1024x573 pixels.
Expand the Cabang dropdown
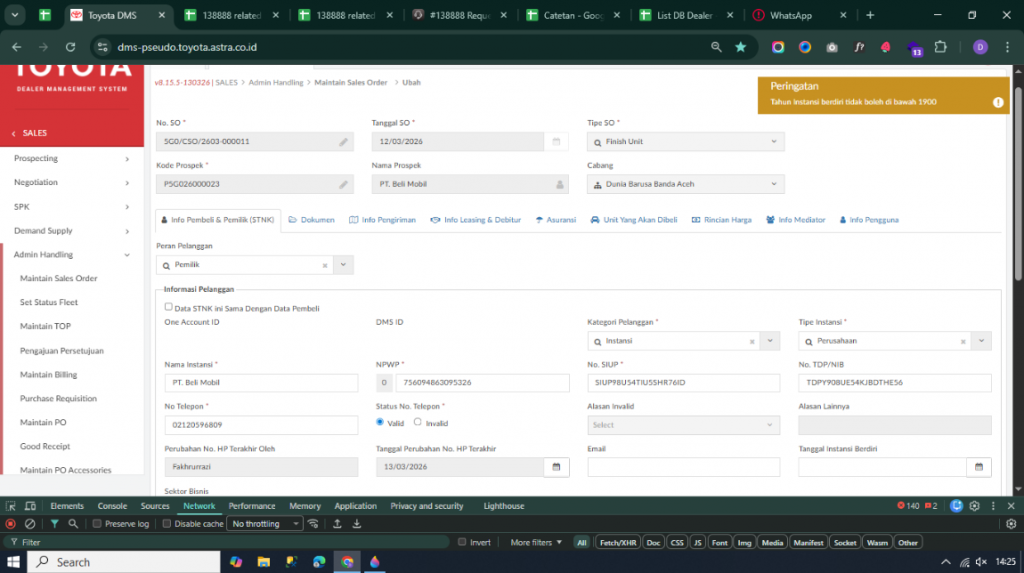tap(771, 184)
